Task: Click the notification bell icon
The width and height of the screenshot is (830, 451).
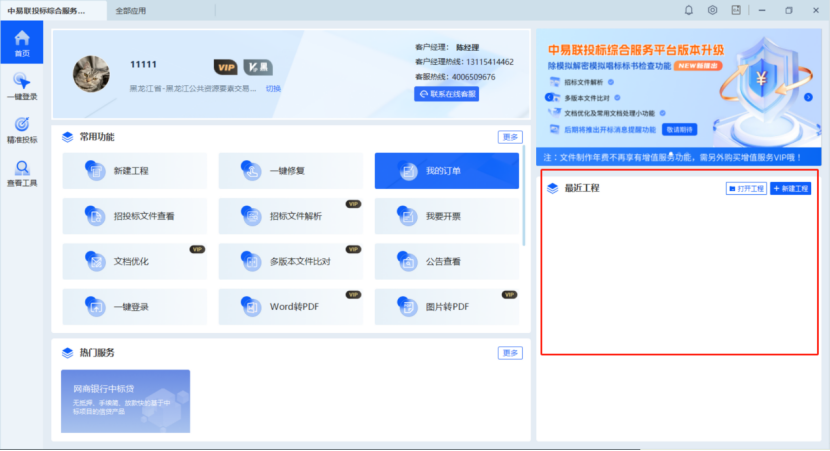Action: tap(688, 10)
